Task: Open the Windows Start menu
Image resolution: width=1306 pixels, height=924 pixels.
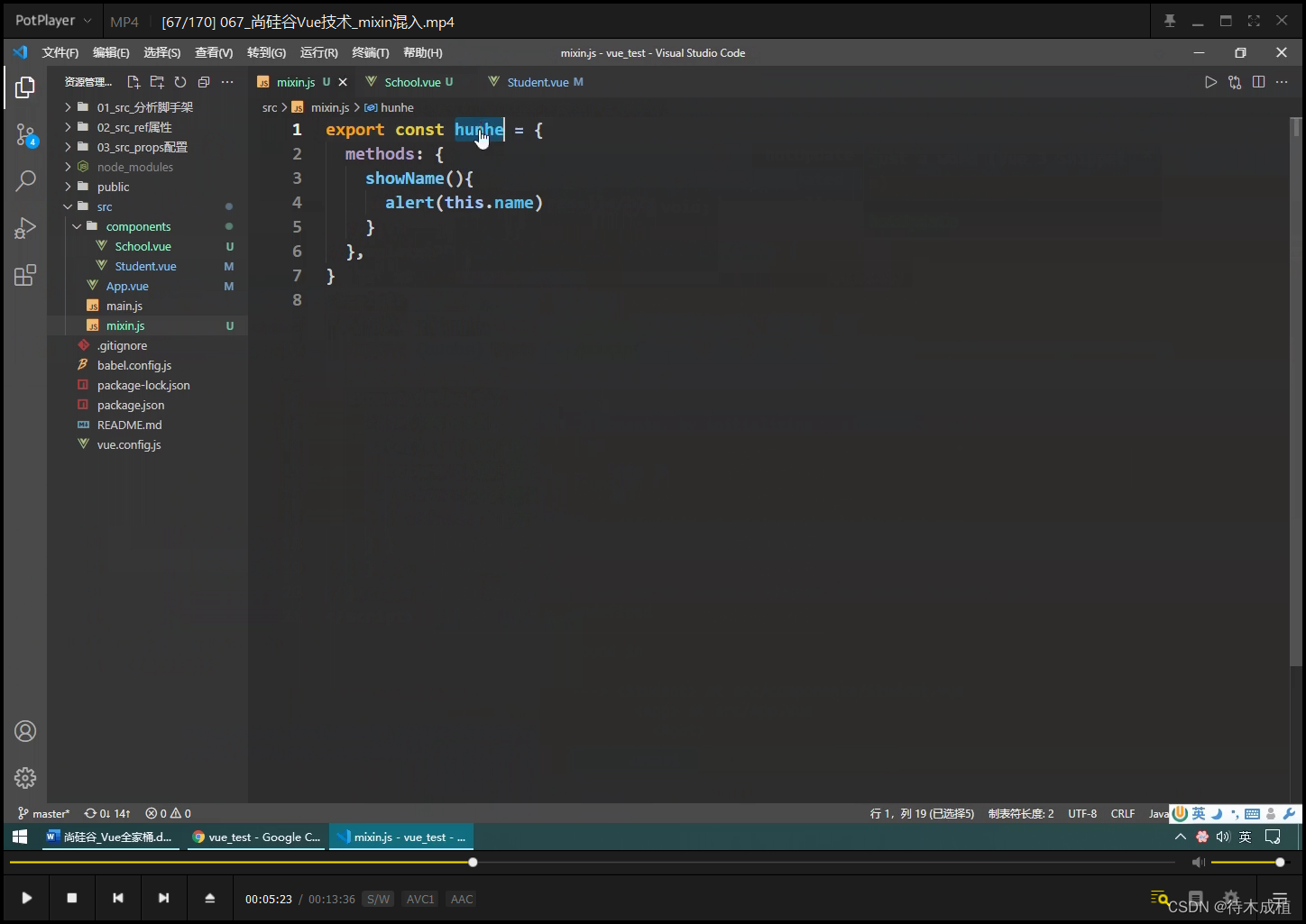Action: click(20, 837)
